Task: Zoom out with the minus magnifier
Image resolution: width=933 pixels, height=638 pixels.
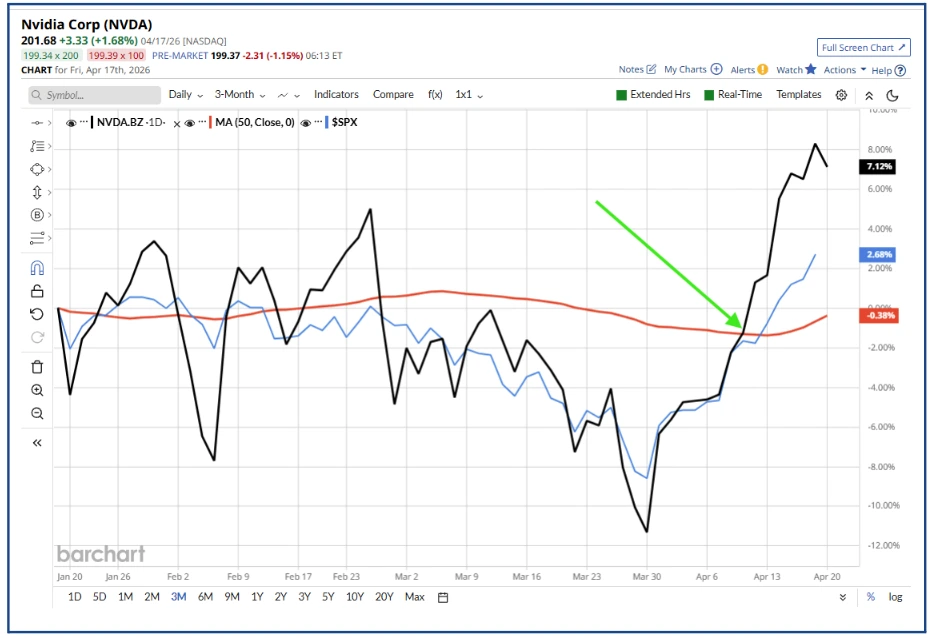Action: pos(37,413)
